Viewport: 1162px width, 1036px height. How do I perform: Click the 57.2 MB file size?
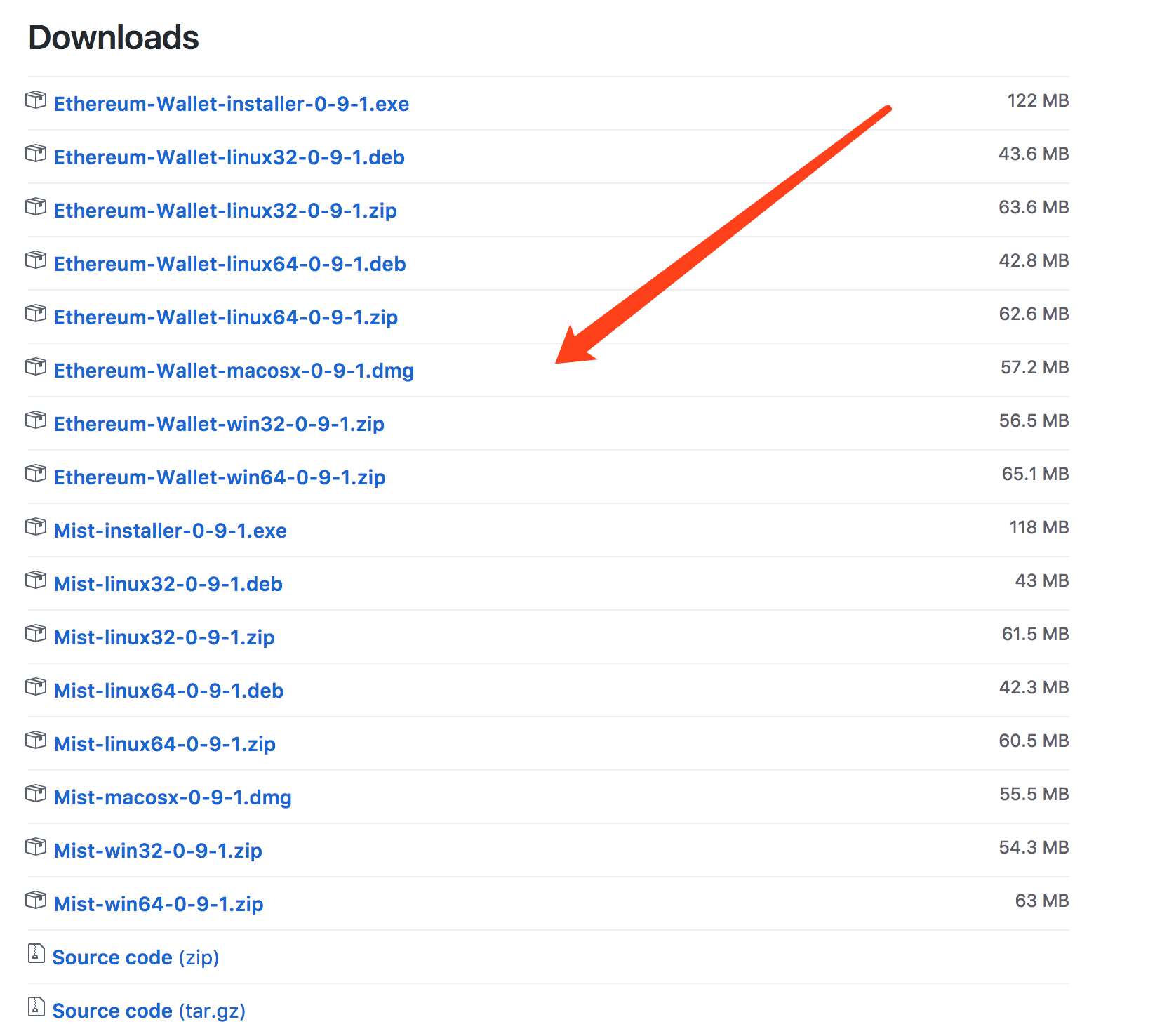(1034, 367)
